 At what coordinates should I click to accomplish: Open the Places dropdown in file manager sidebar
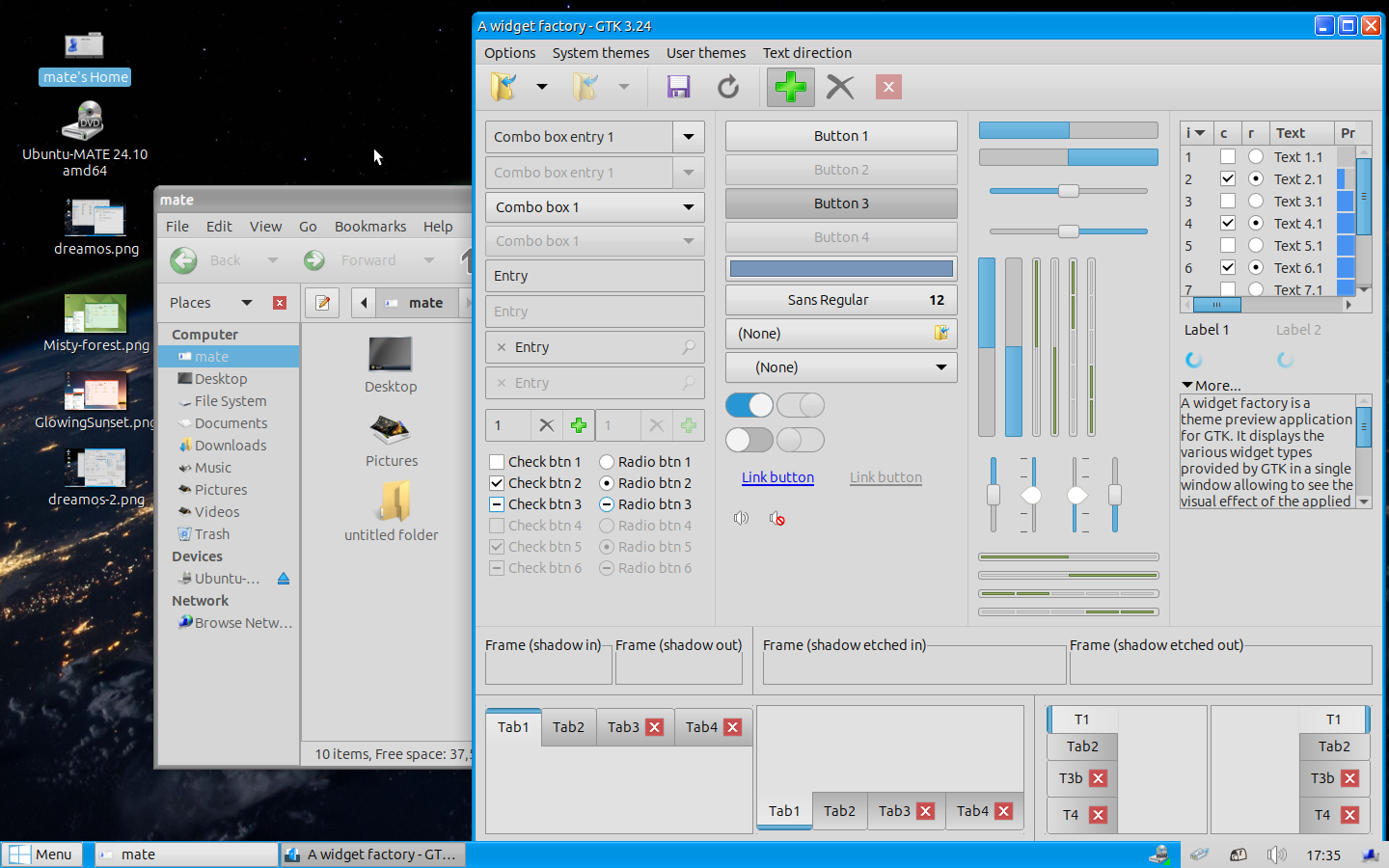247,303
